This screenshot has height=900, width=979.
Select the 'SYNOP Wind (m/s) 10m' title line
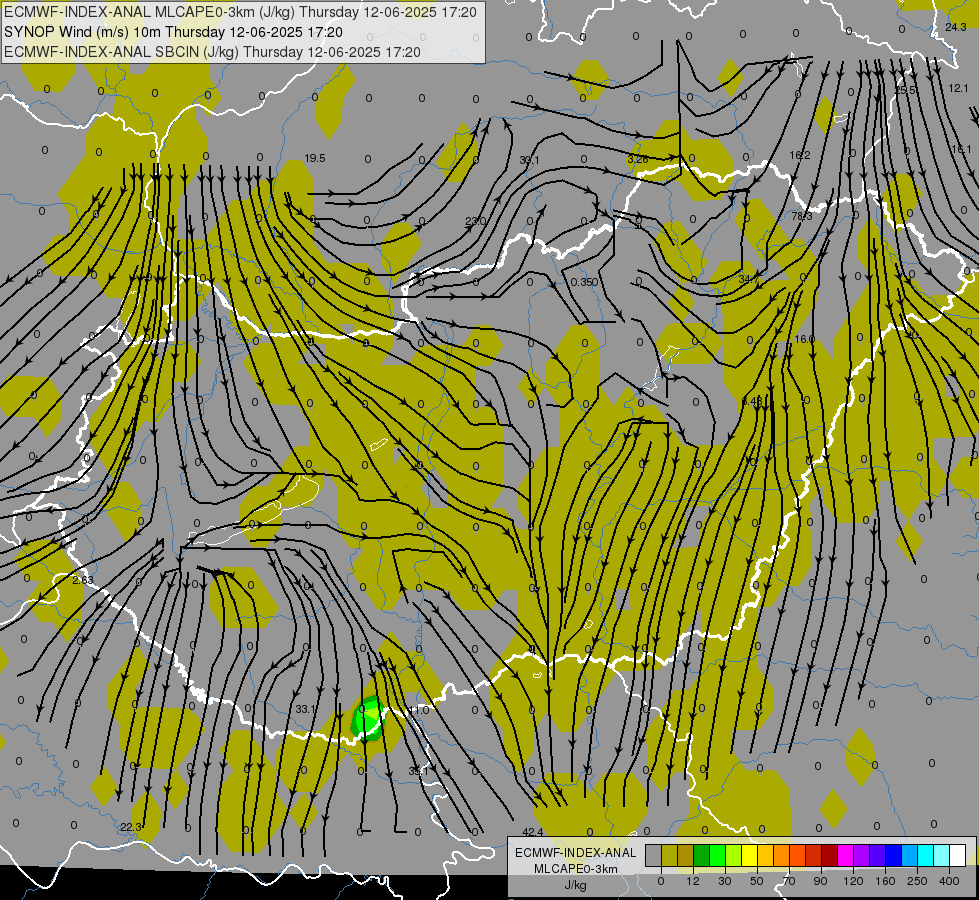pos(84,32)
